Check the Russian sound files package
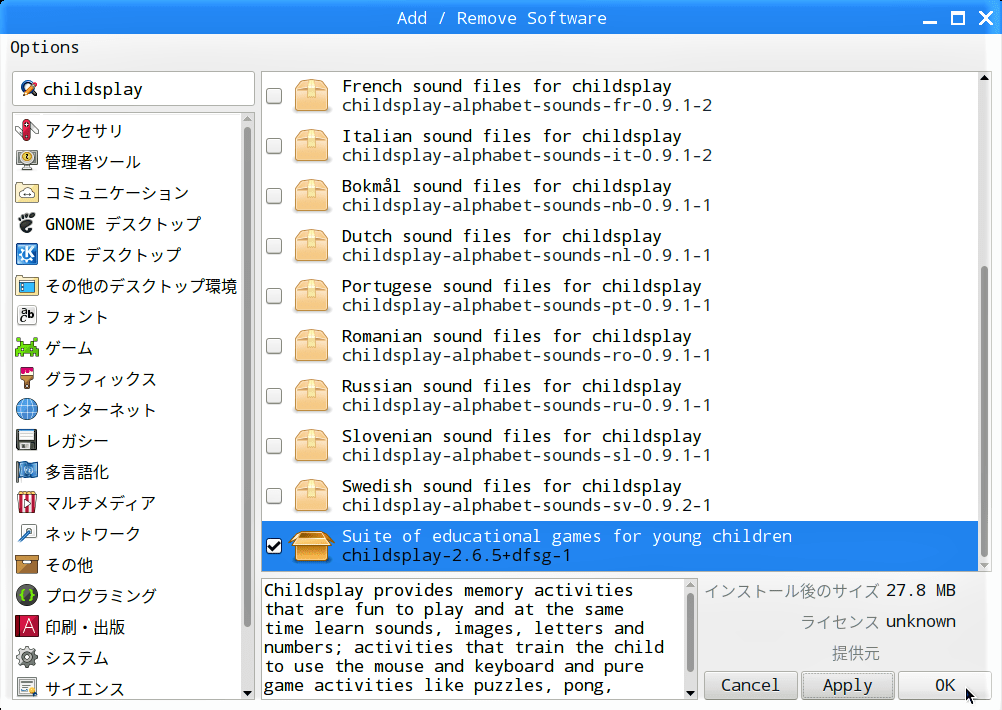This screenshot has width=1002, height=710. pos(274,396)
